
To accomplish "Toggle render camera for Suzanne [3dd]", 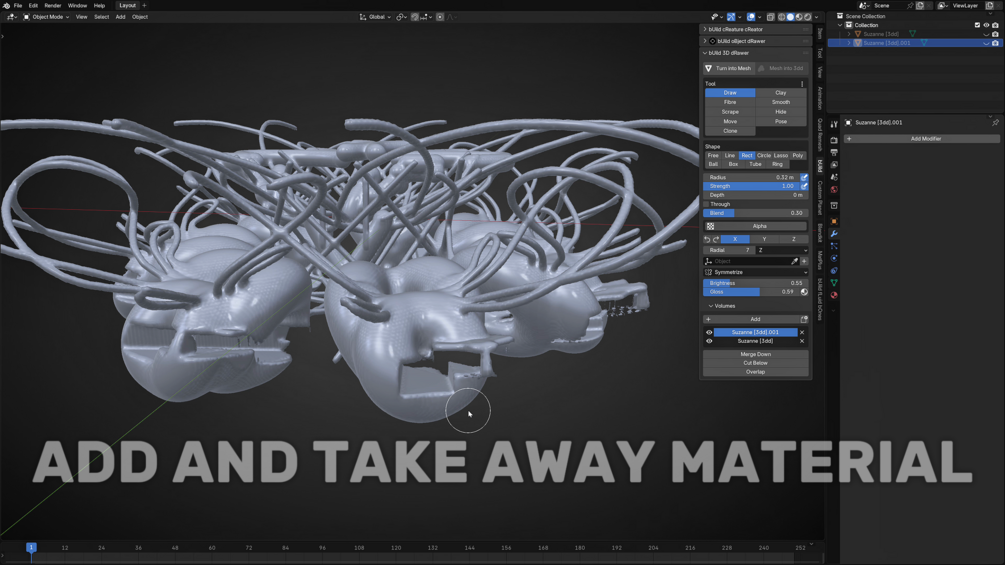I will [x=995, y=34].
